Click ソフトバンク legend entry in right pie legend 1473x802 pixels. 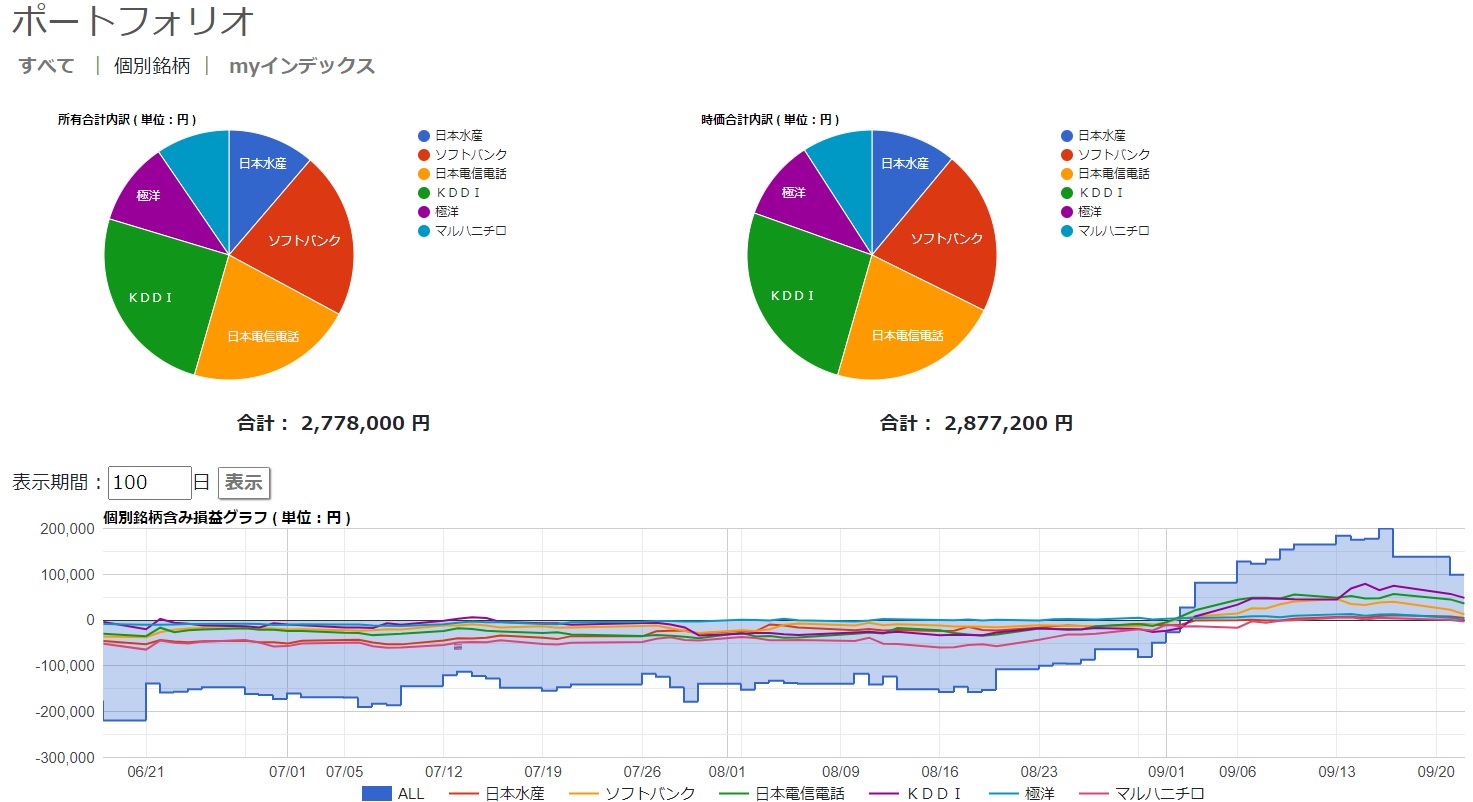1105,155
